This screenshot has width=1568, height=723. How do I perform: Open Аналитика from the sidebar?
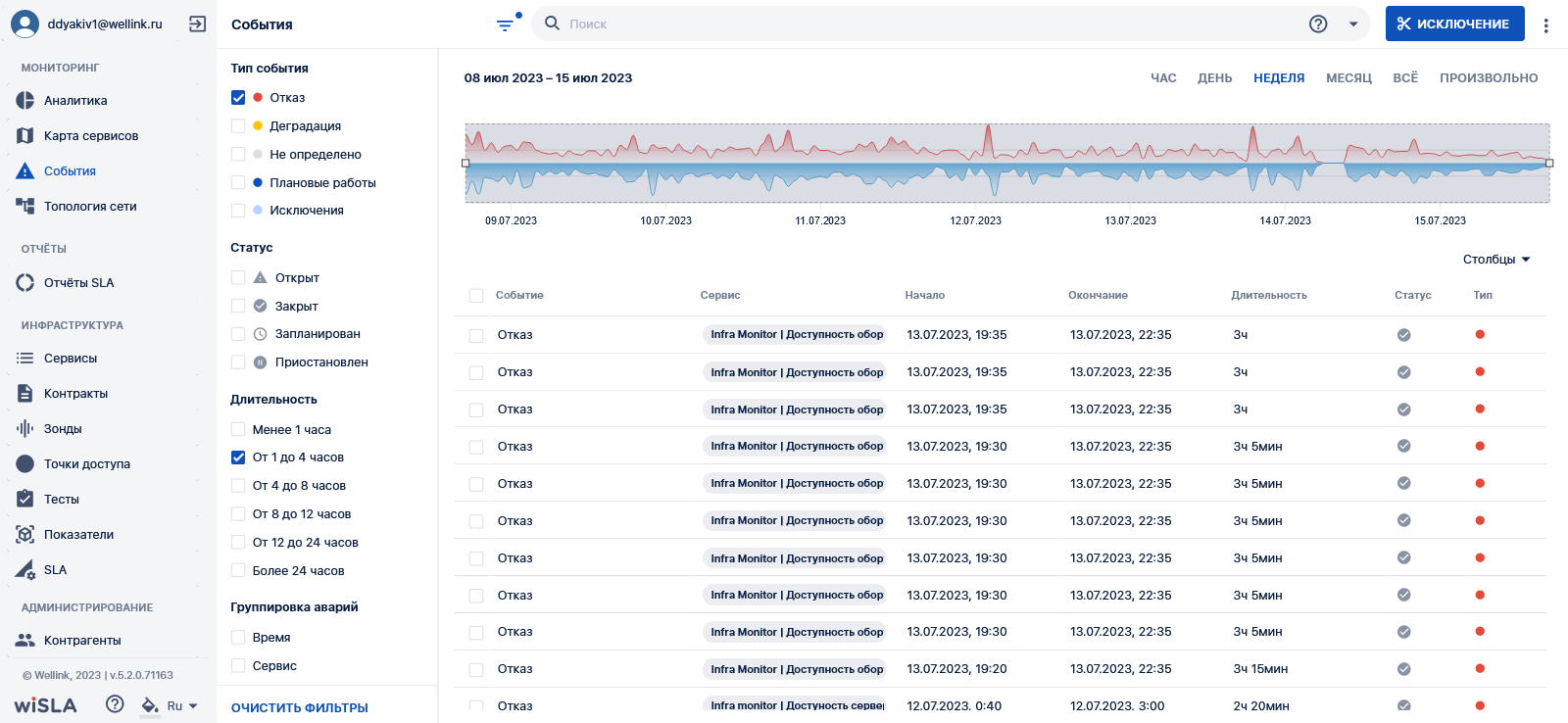click(75, 101)
